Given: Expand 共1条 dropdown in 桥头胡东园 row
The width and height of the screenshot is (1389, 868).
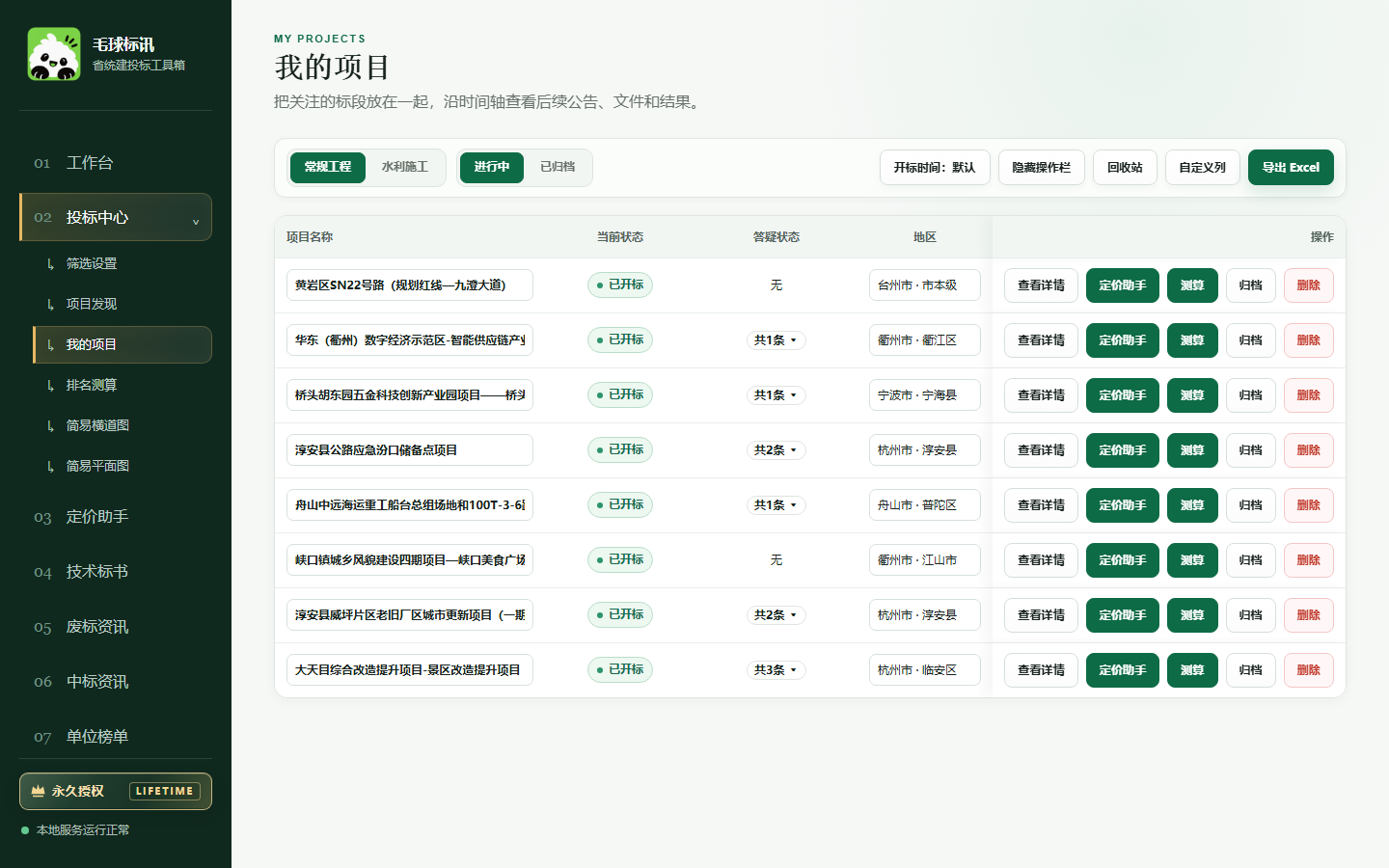Looking at the screenshot, I should click(776, 395).
